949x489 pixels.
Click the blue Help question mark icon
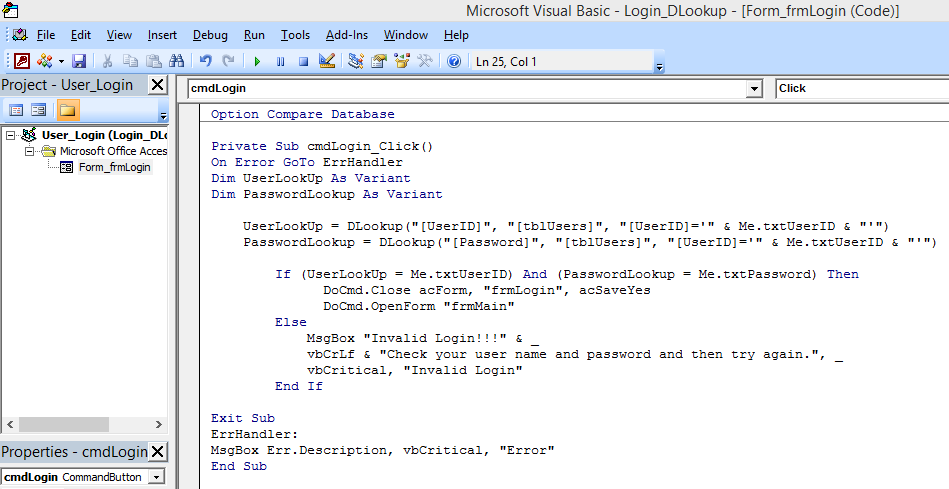(x=454, y=61)
